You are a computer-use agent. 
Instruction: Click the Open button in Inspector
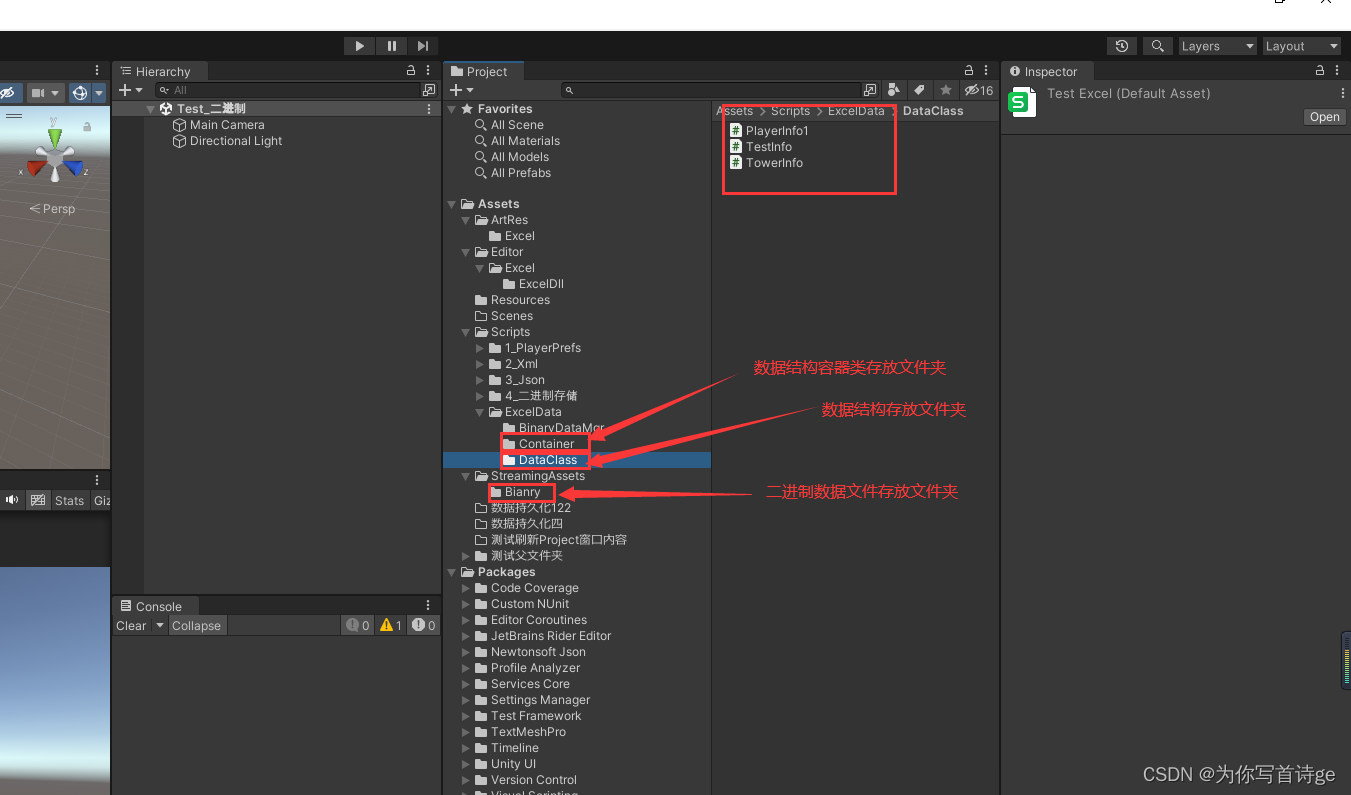tap(1323, 116)
